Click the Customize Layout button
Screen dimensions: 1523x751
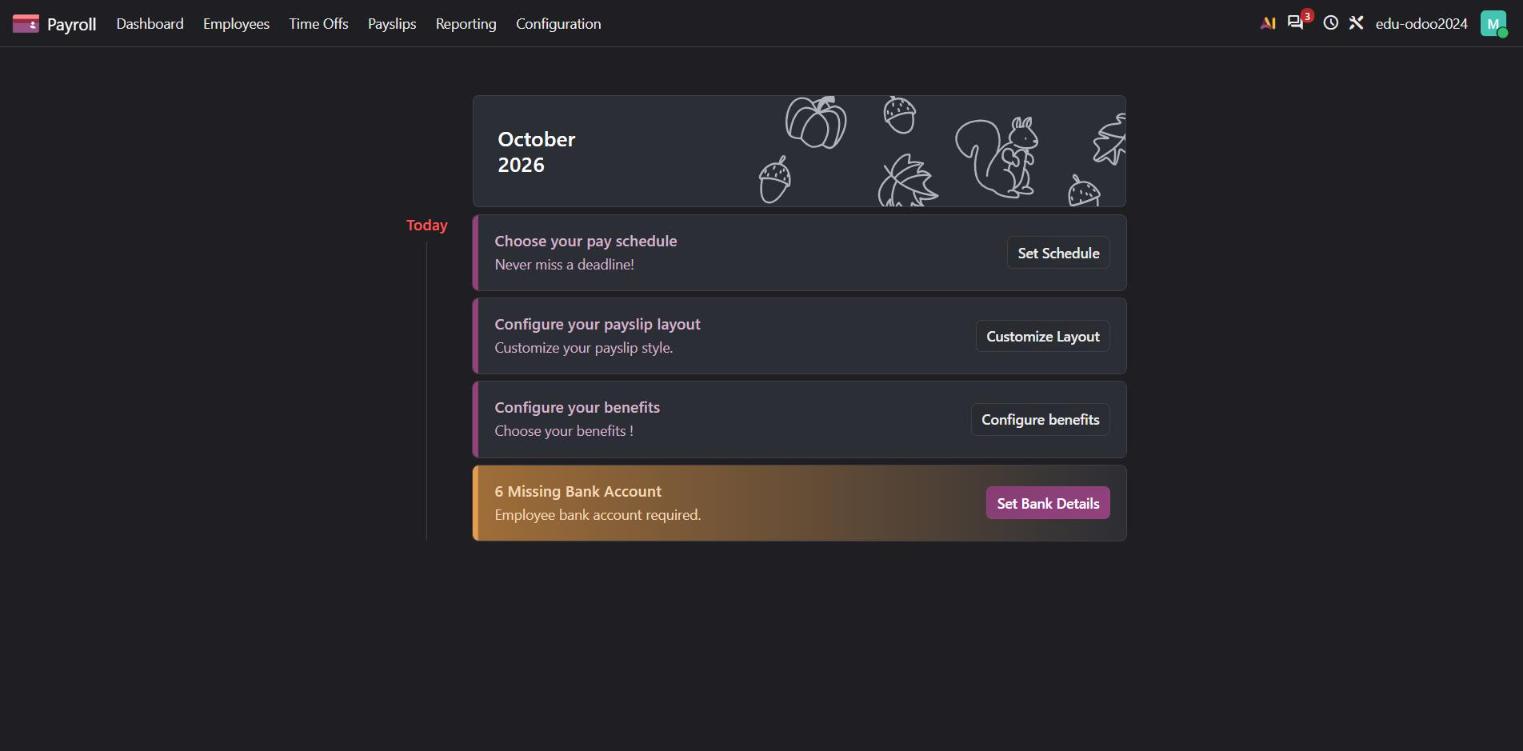1043,336
